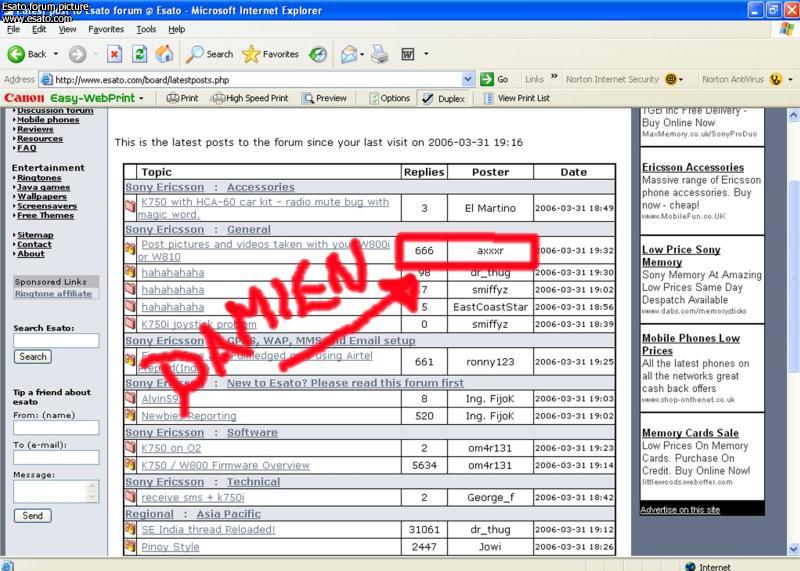Click the Norton AntiVirus icon
This screenshot has width=800, height=571.
pyautogui.click(x=776, y=79)
